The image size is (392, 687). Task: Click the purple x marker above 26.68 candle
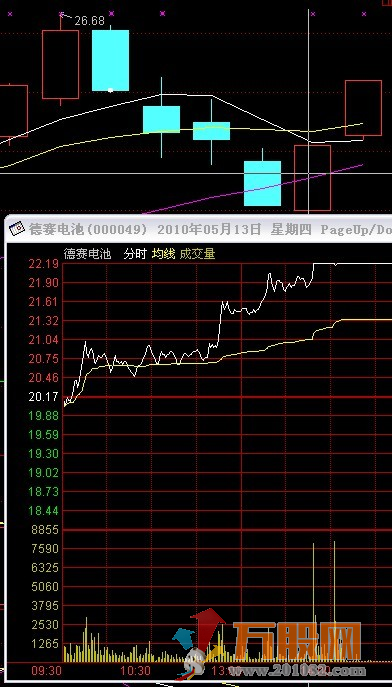(x=61, y=14)
